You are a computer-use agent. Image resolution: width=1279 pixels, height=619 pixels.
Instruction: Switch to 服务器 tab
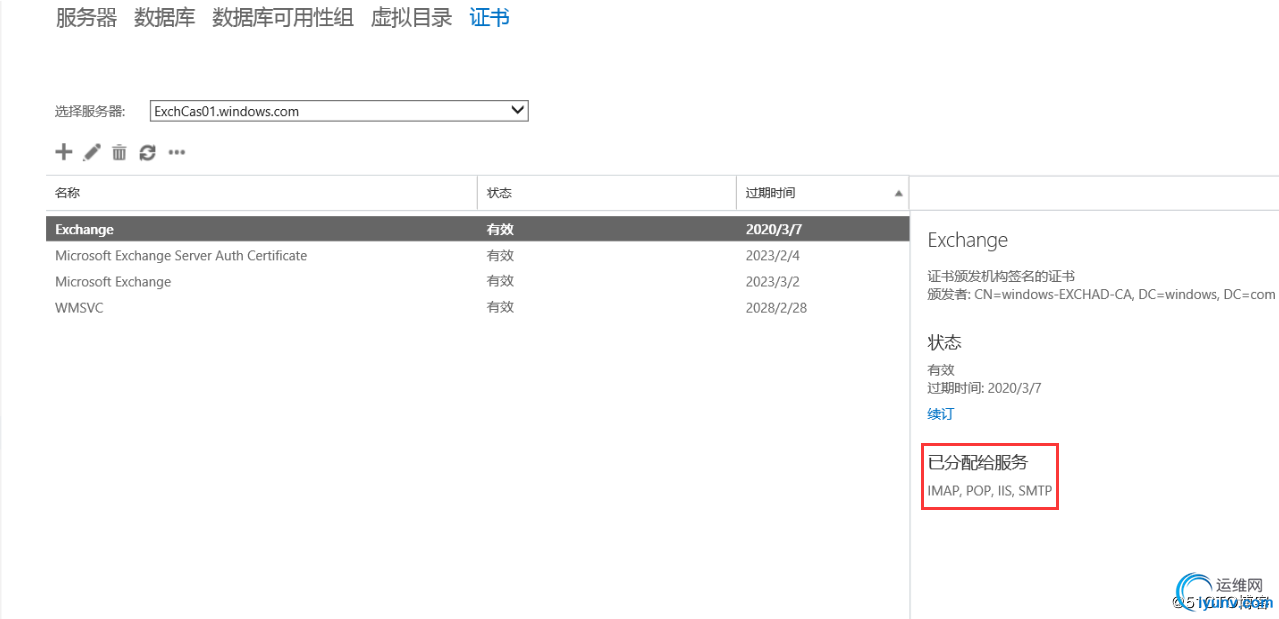(86, 17)
